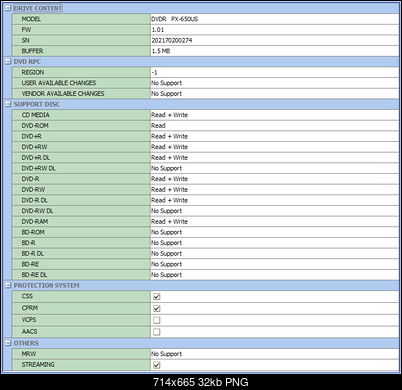Select the DVD-RAM row label
402x390 pixels.
(x=35, y=222)
